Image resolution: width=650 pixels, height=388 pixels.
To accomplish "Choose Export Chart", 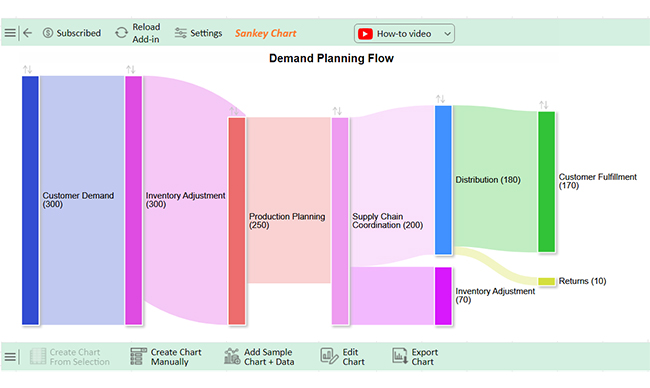I will coord(425,356).
